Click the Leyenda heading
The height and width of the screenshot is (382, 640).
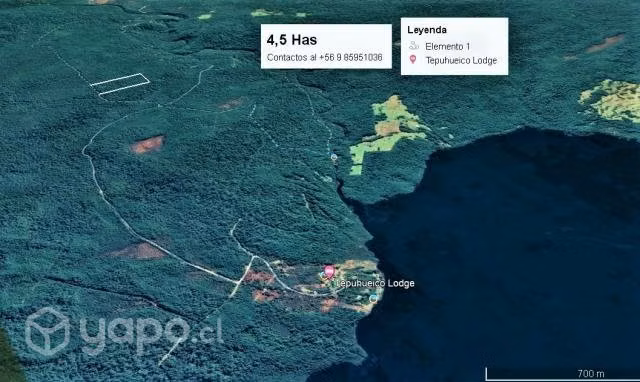tap(427, 30)
